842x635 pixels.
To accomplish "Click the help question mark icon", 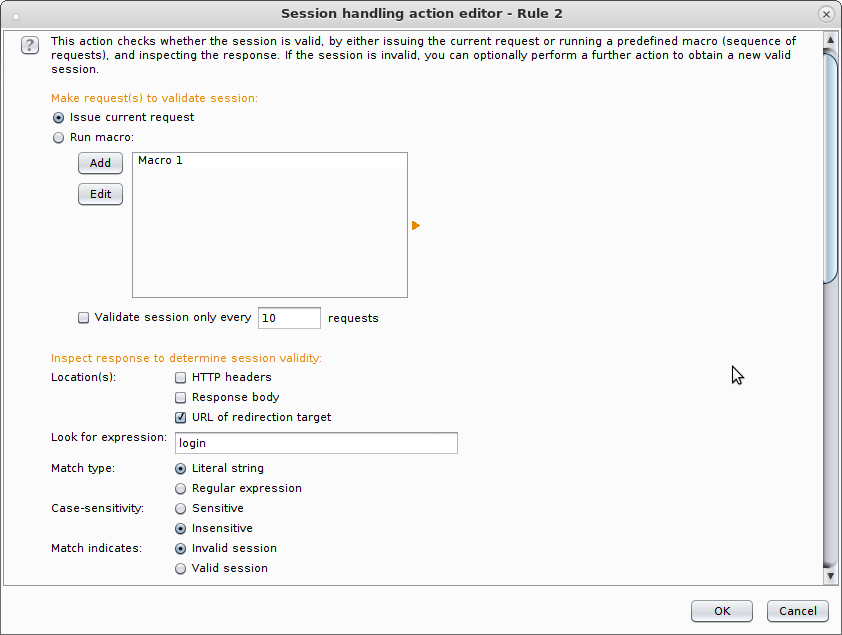I will click(x=30, y=45).
